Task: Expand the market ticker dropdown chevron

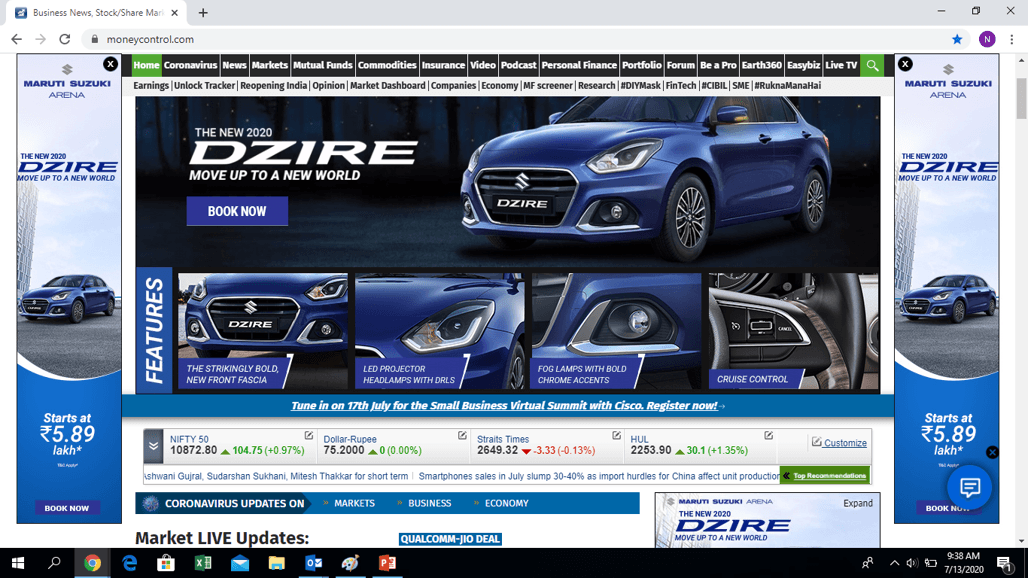Action: 153,446
